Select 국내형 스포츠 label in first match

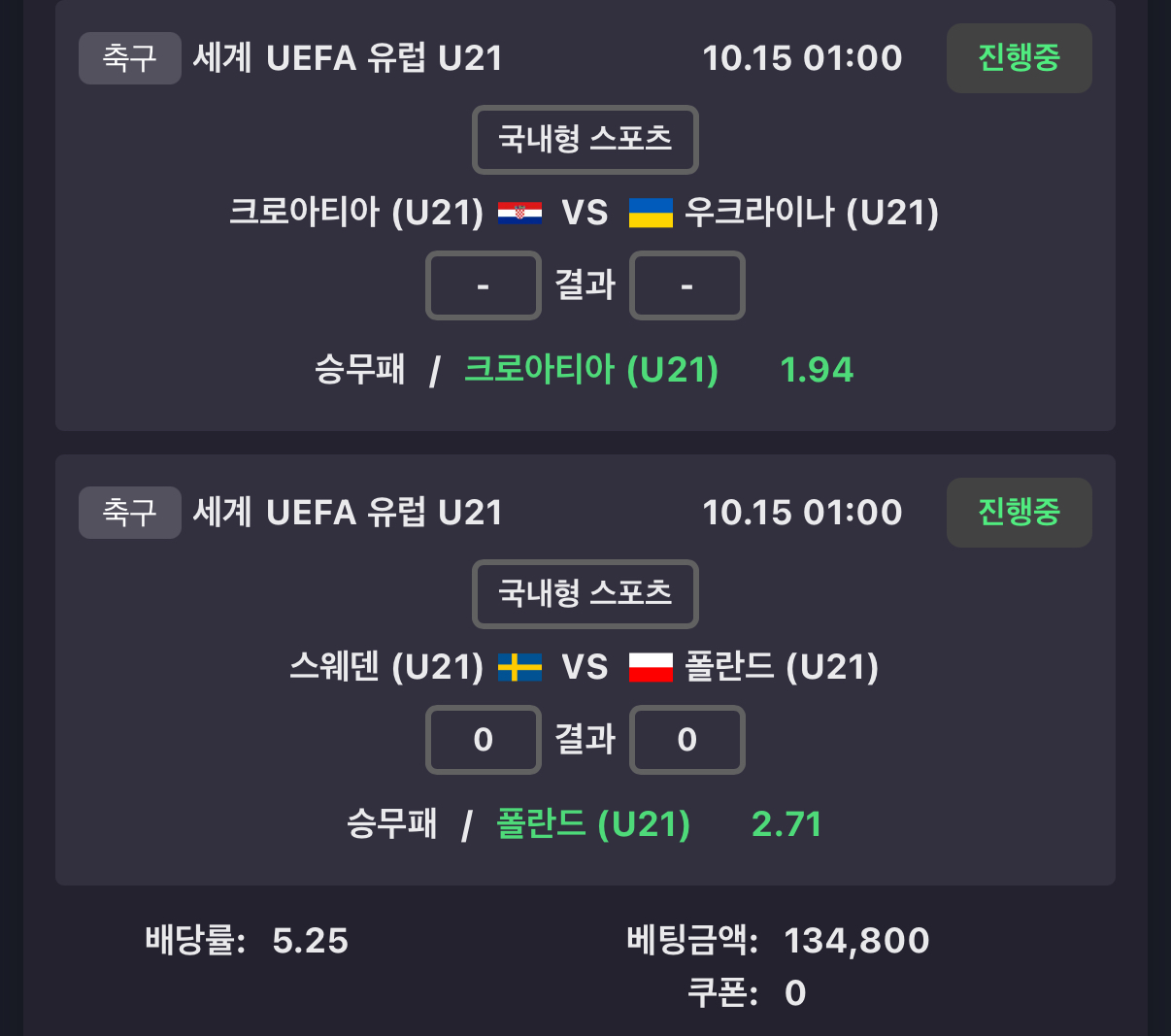[585, 139]
